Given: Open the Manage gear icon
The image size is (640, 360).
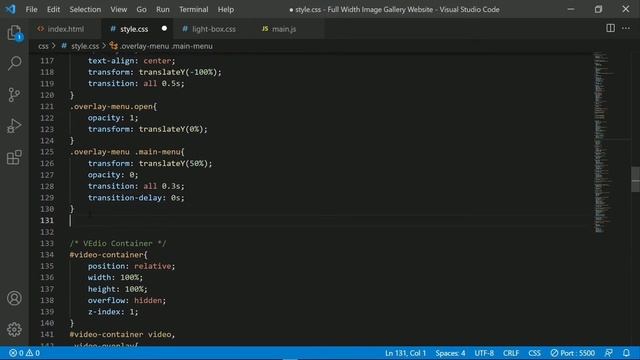Looking at the screenshot, I should point(14,329).
